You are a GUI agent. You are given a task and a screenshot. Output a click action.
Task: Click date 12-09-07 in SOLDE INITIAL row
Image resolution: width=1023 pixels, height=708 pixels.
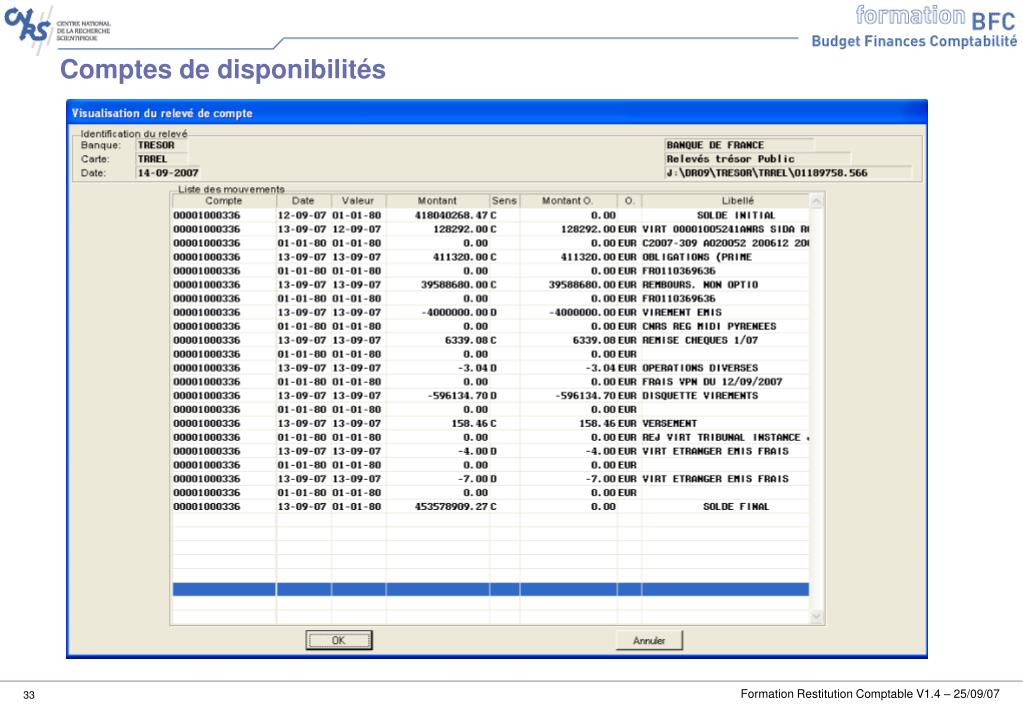(x=302, y=215)
